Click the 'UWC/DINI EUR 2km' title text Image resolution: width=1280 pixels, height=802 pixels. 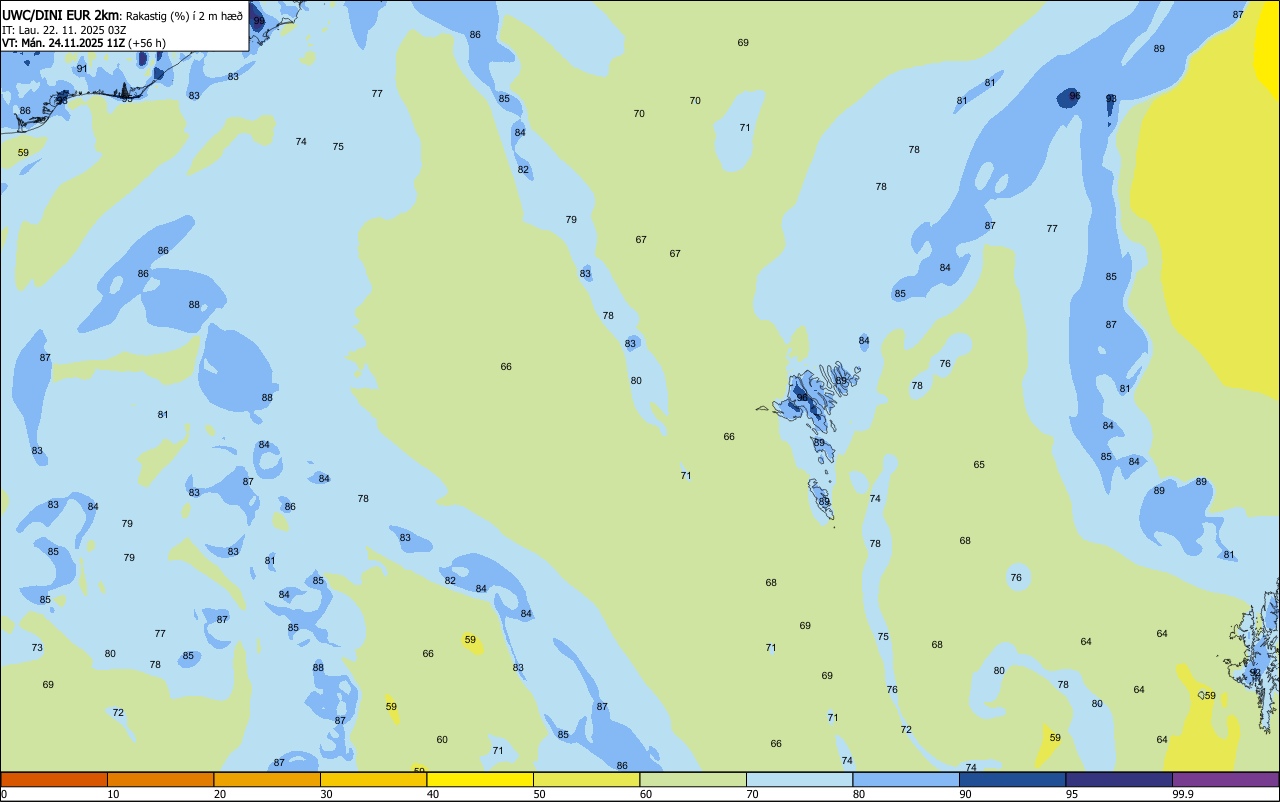61,15
